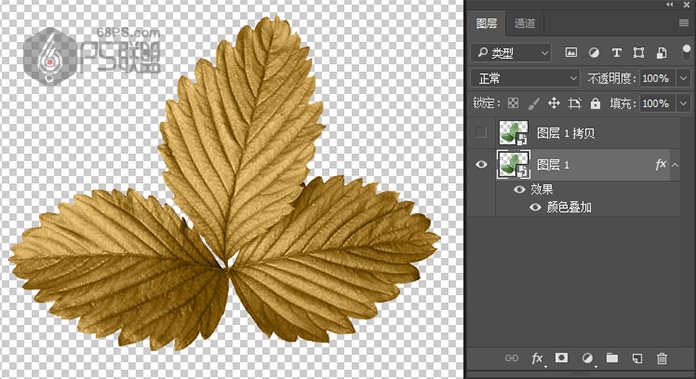Click the 颜色叠加 effect label
Image resolution: width=696 pixels, height=379 pixels.
(x=569, y=207)
